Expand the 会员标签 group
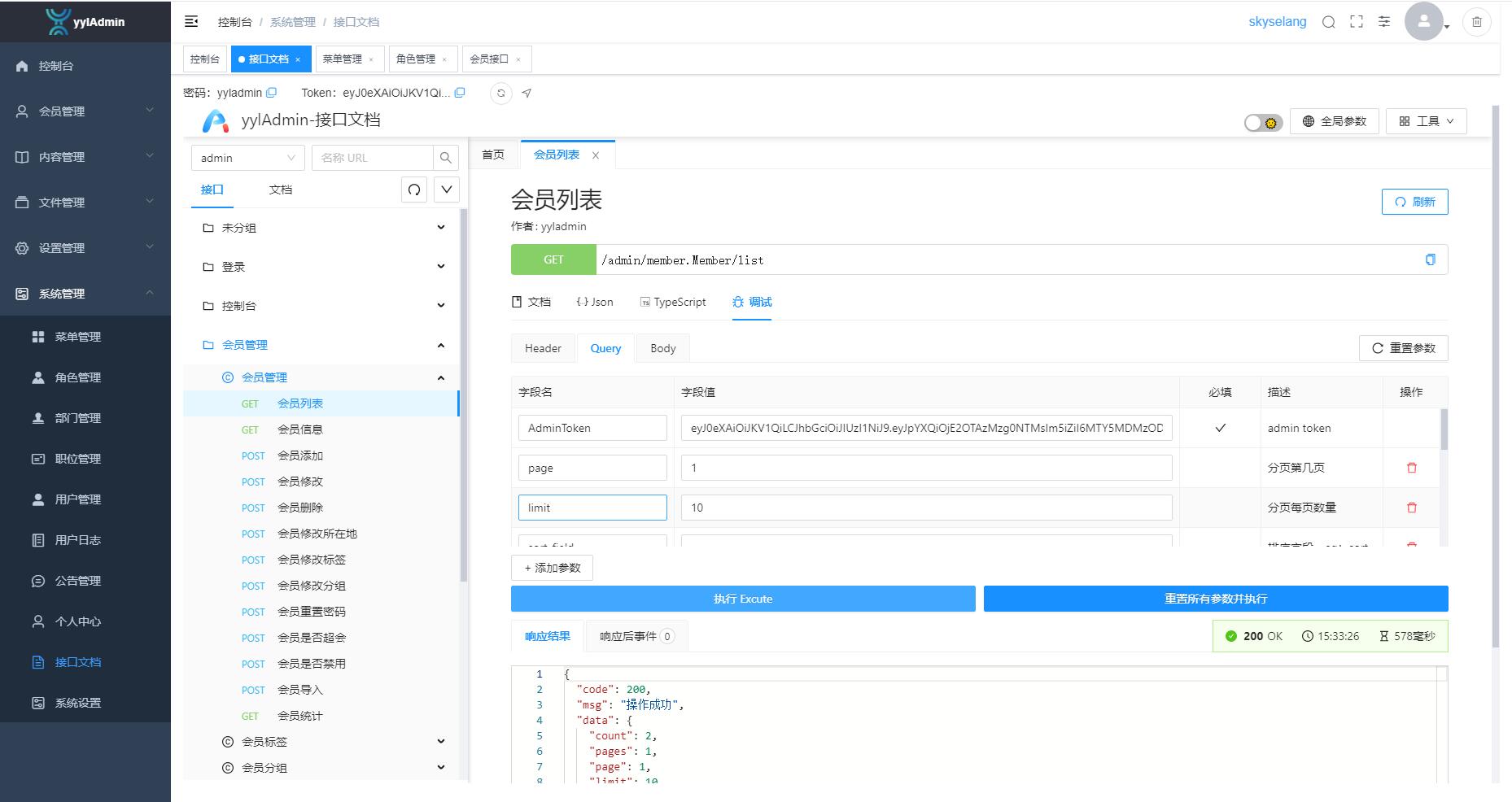Viewport: 1512px width, 802px height. click(x=440, y=742)
